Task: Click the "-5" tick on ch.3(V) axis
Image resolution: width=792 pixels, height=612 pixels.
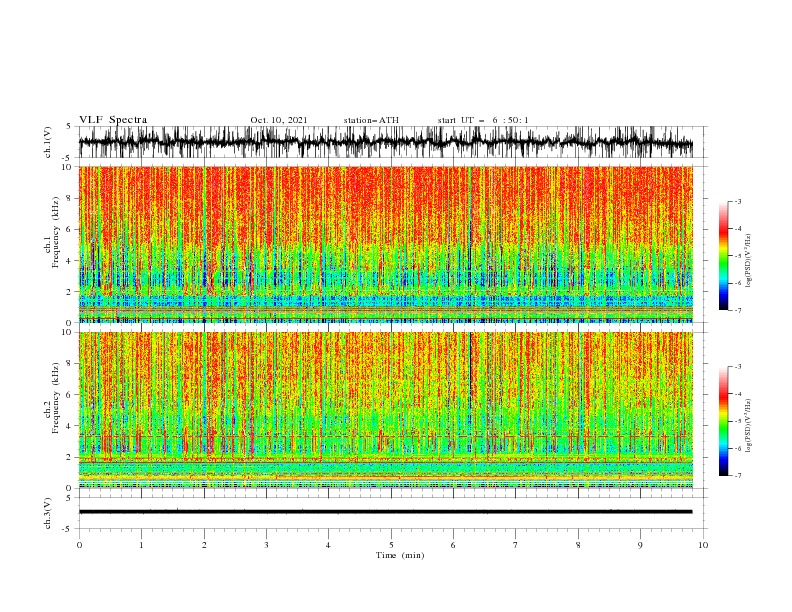Action: coord(68,529)
